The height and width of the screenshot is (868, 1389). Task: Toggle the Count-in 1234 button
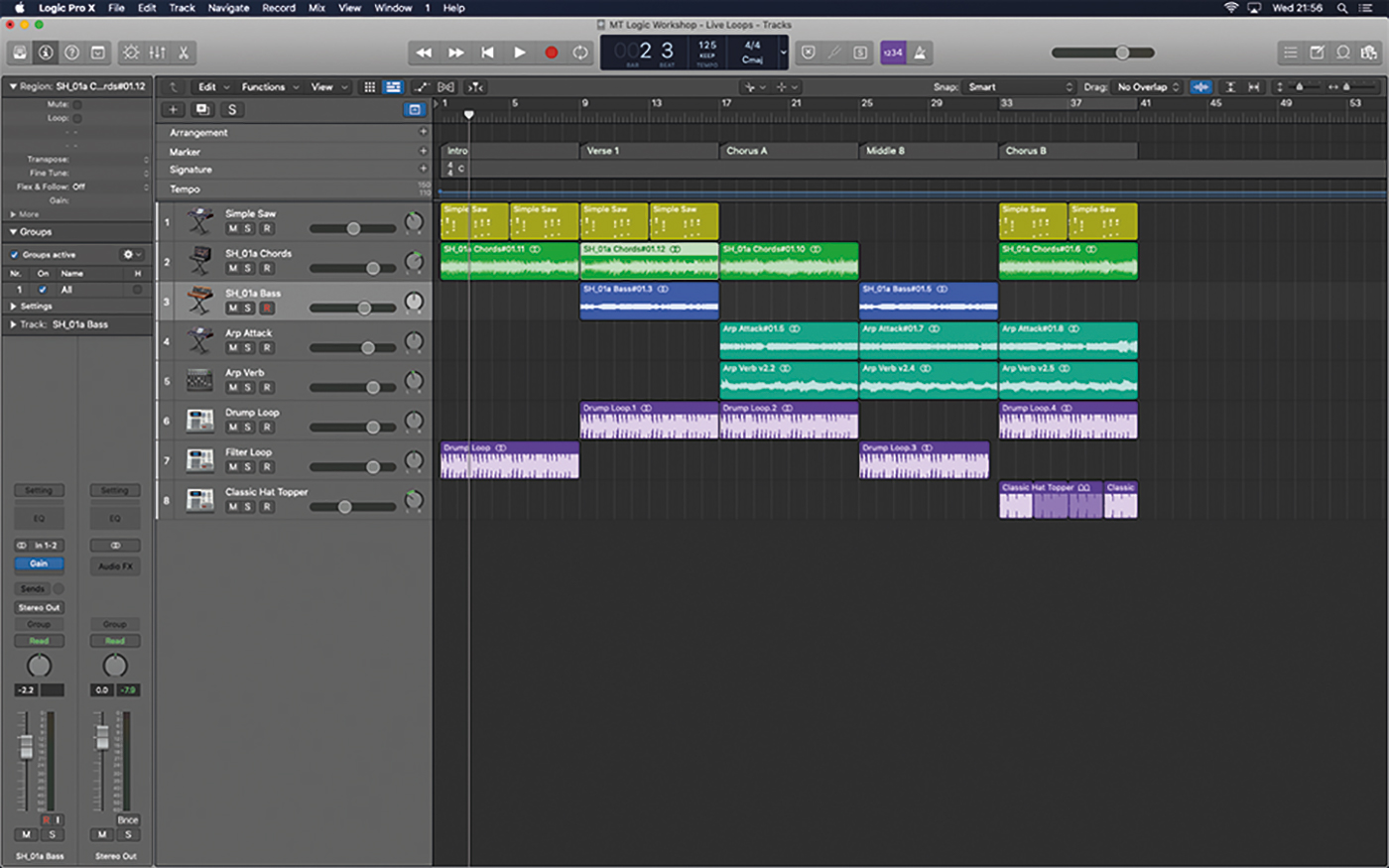click(x=893, y=53)
